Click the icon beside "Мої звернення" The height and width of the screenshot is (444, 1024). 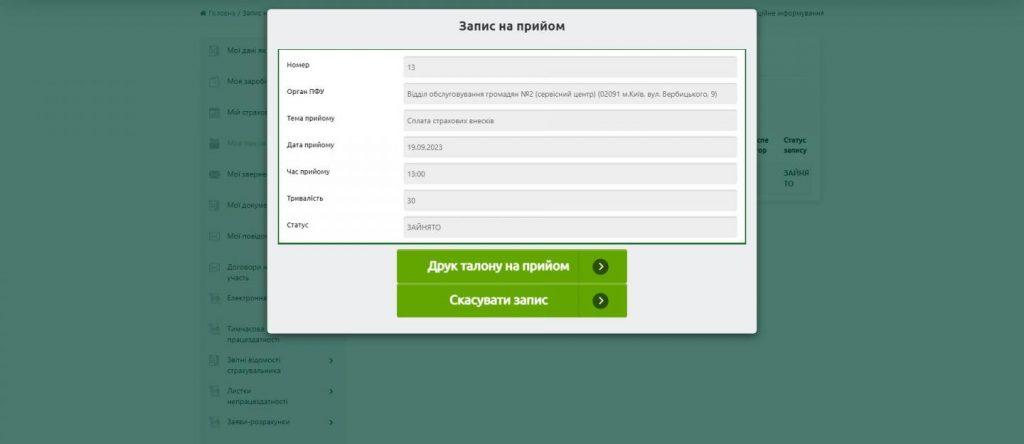214,174
